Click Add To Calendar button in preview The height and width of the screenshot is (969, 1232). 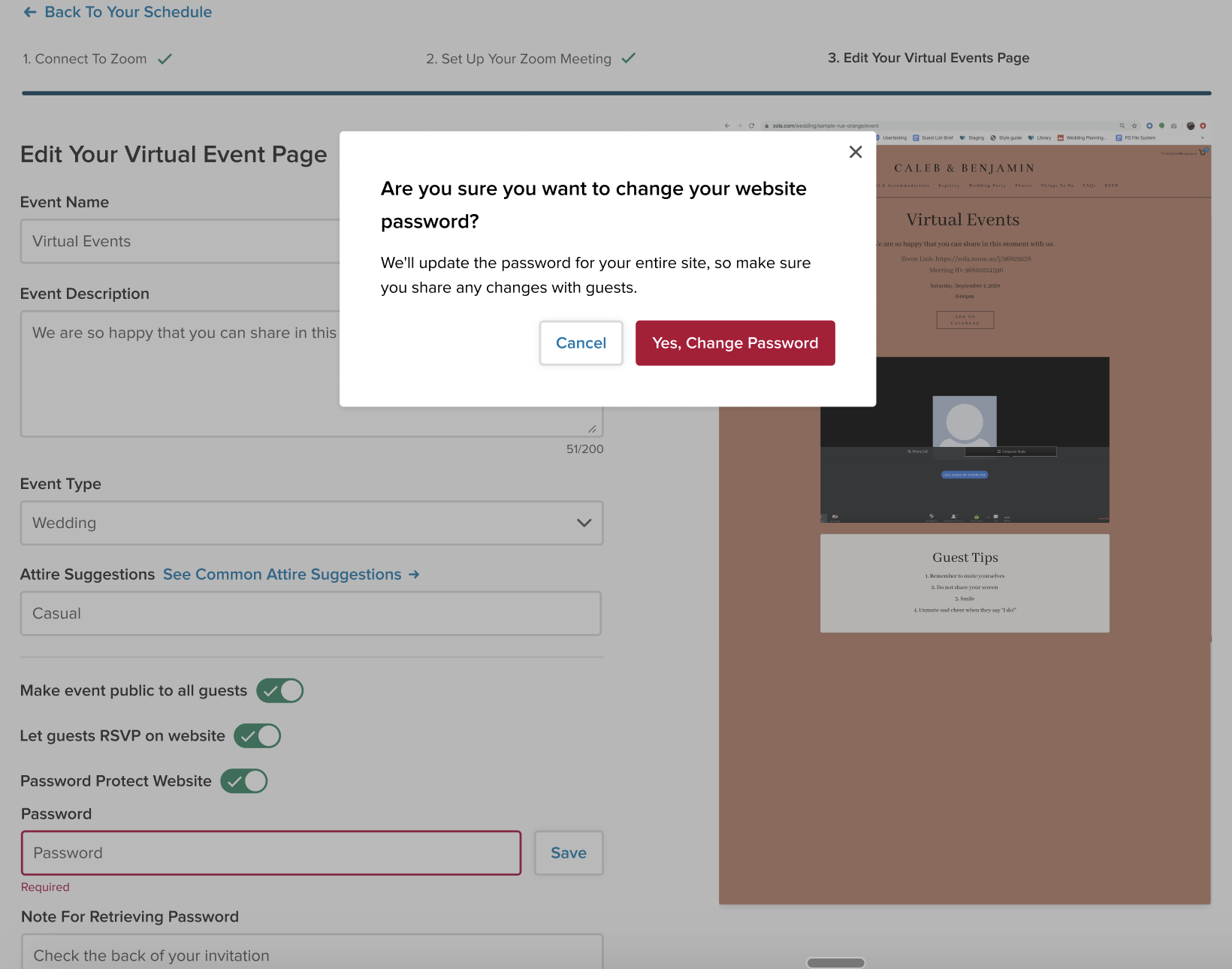pos(965,320)
